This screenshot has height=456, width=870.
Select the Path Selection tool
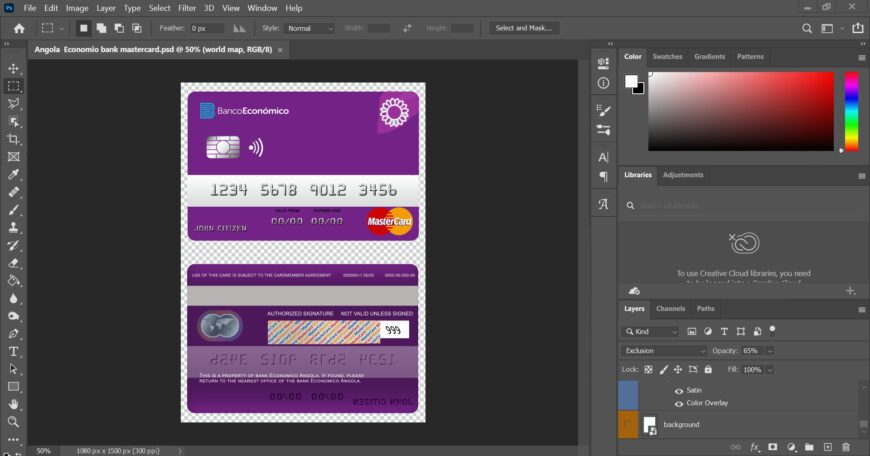[x=13, y=369]
